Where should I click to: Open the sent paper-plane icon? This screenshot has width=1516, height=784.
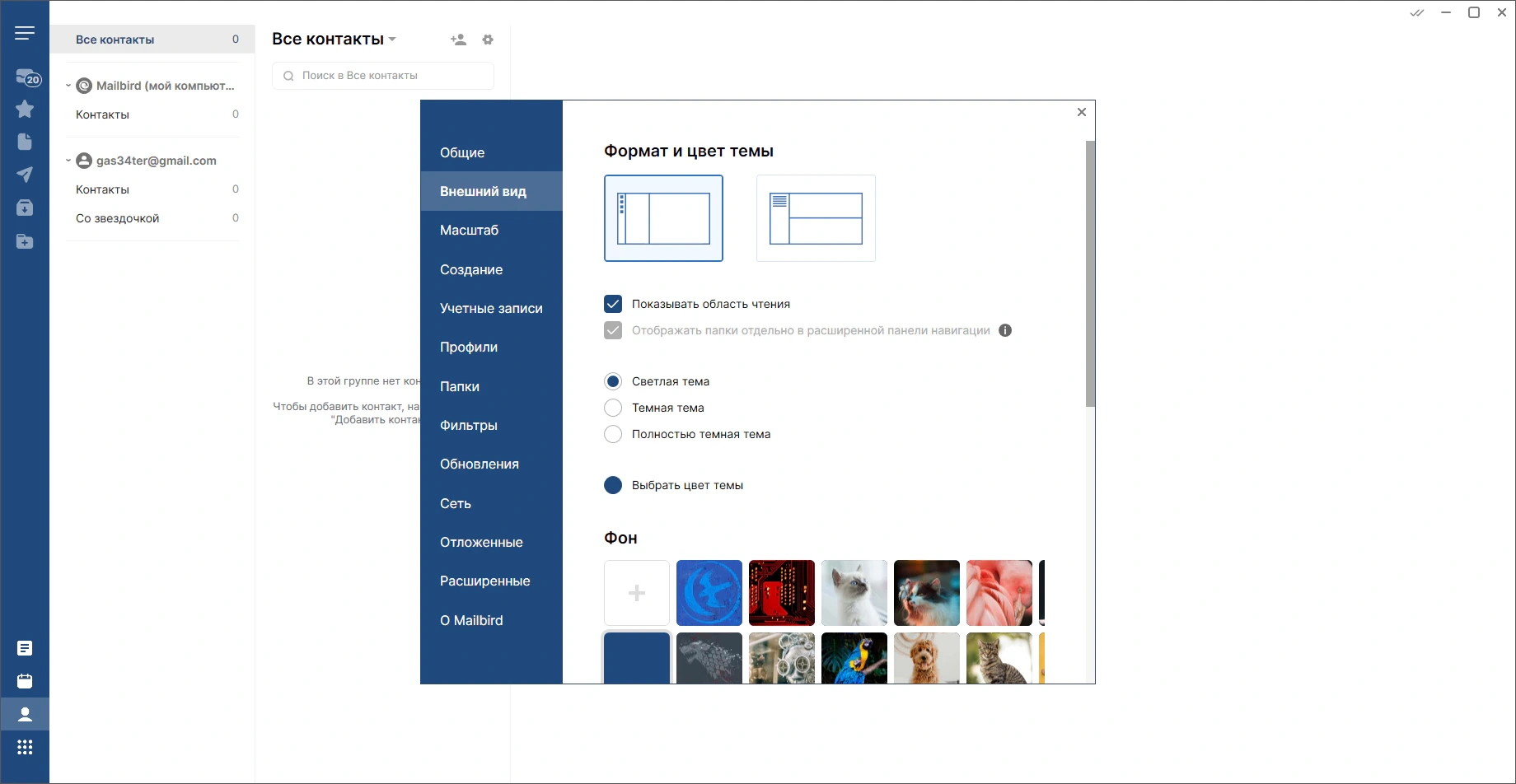click(x=25, y=175)
